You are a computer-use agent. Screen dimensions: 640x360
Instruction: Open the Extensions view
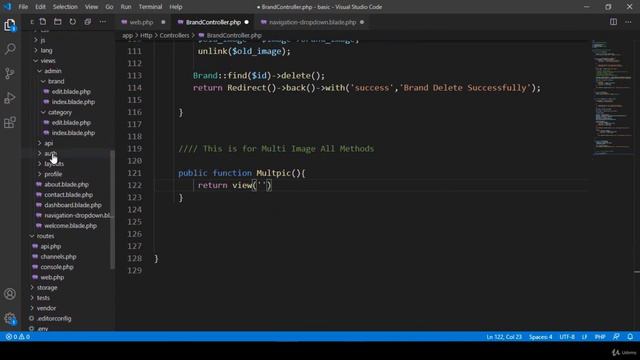(x=10, y=122)
